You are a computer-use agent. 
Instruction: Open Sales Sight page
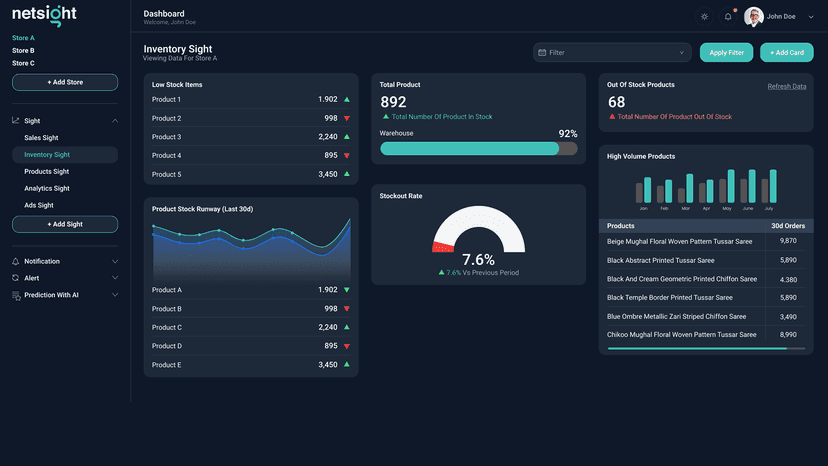point(41,138)
